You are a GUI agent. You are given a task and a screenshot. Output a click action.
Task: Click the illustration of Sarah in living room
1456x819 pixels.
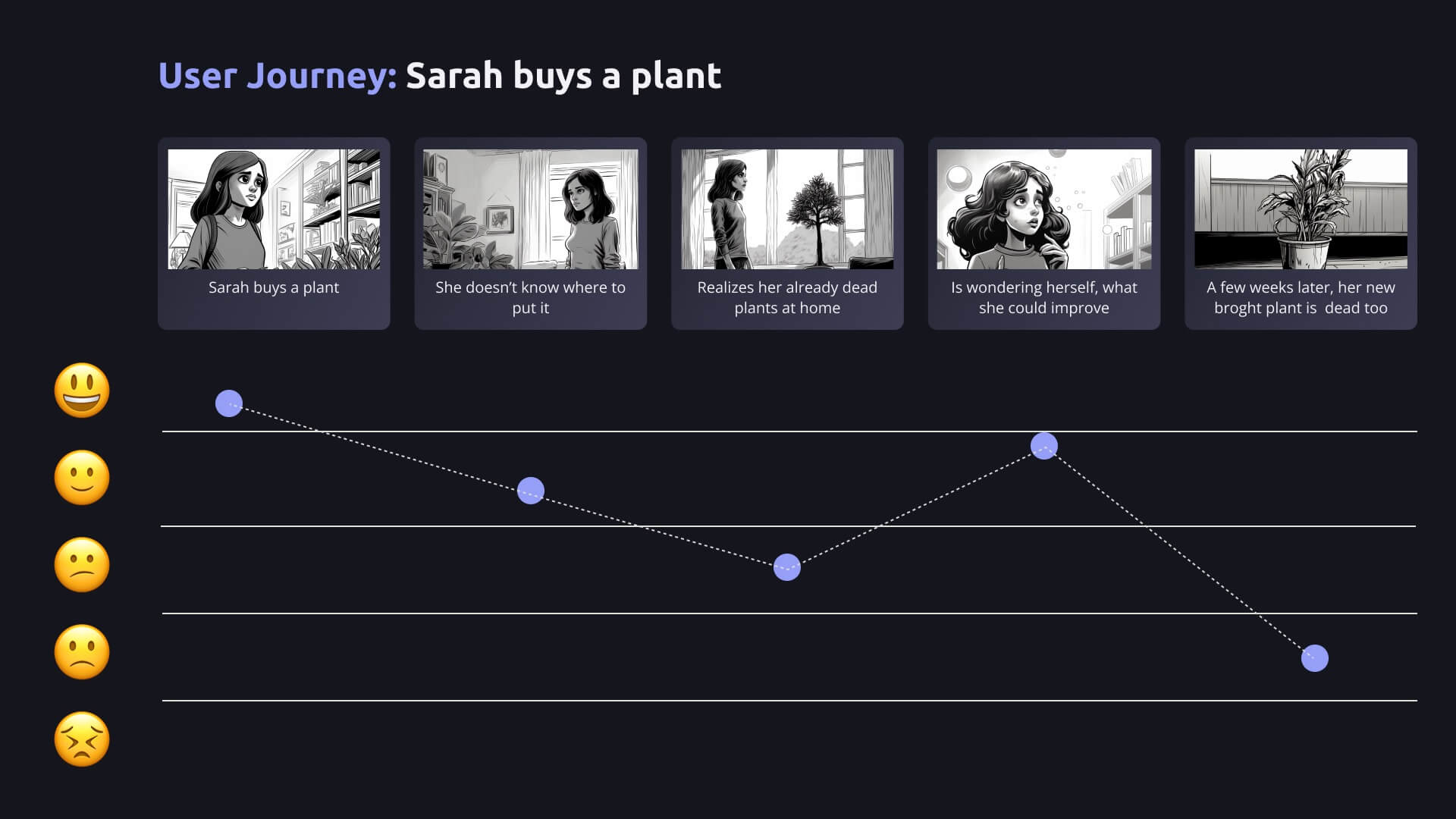point(531,209)
